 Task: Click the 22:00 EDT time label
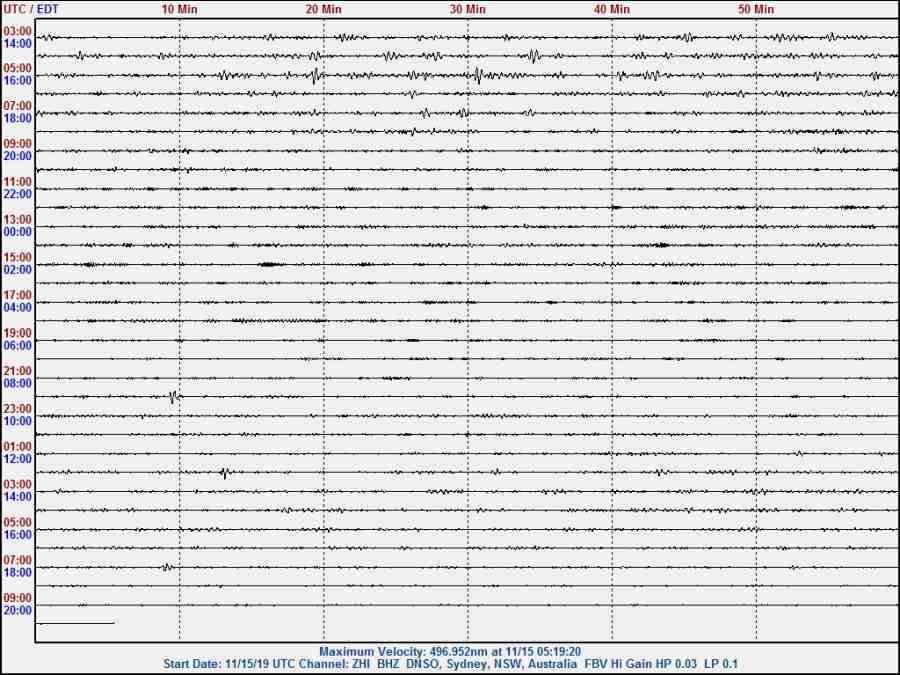click(17, 194)
